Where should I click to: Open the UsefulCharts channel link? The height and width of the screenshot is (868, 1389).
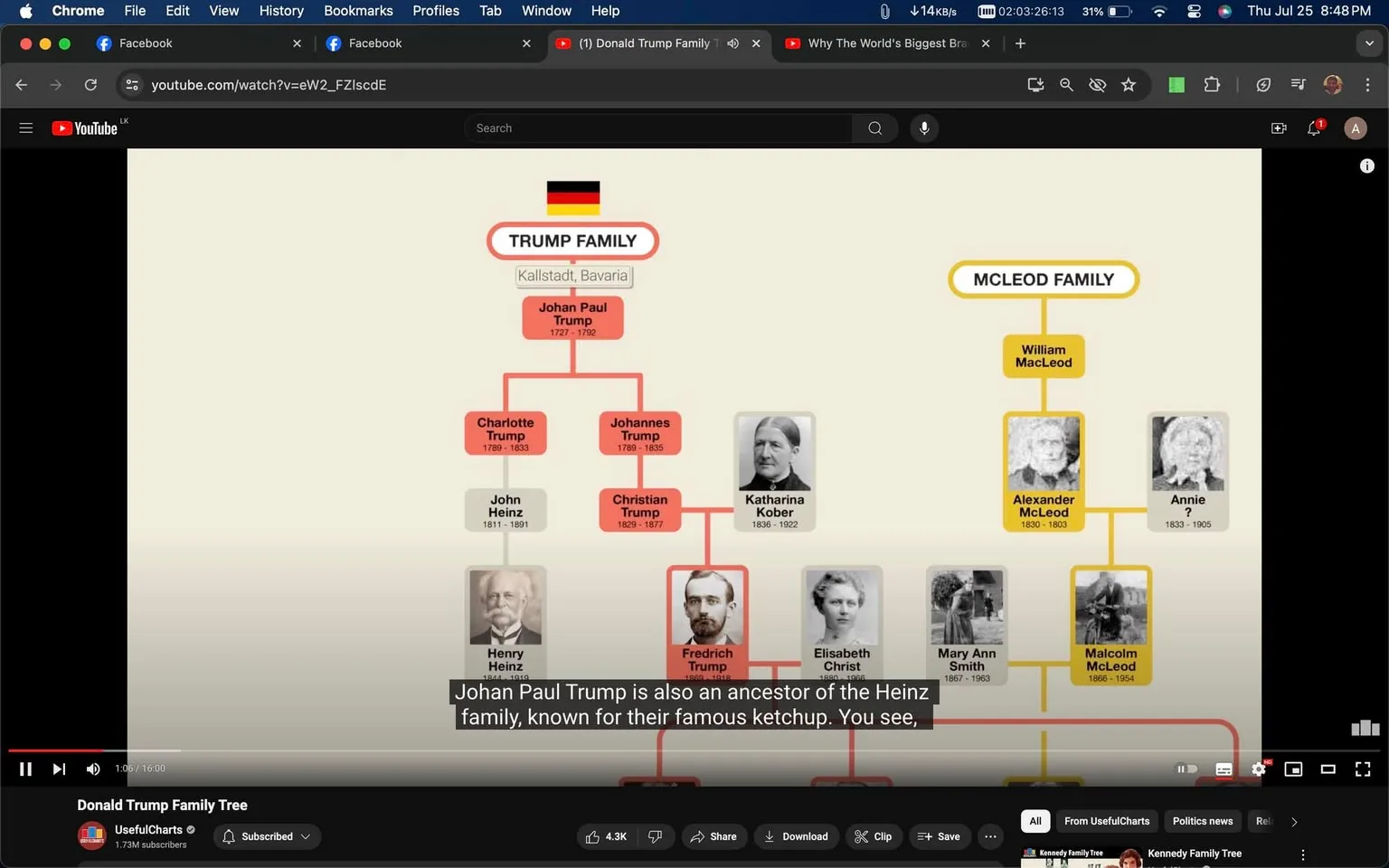(149, 829)
